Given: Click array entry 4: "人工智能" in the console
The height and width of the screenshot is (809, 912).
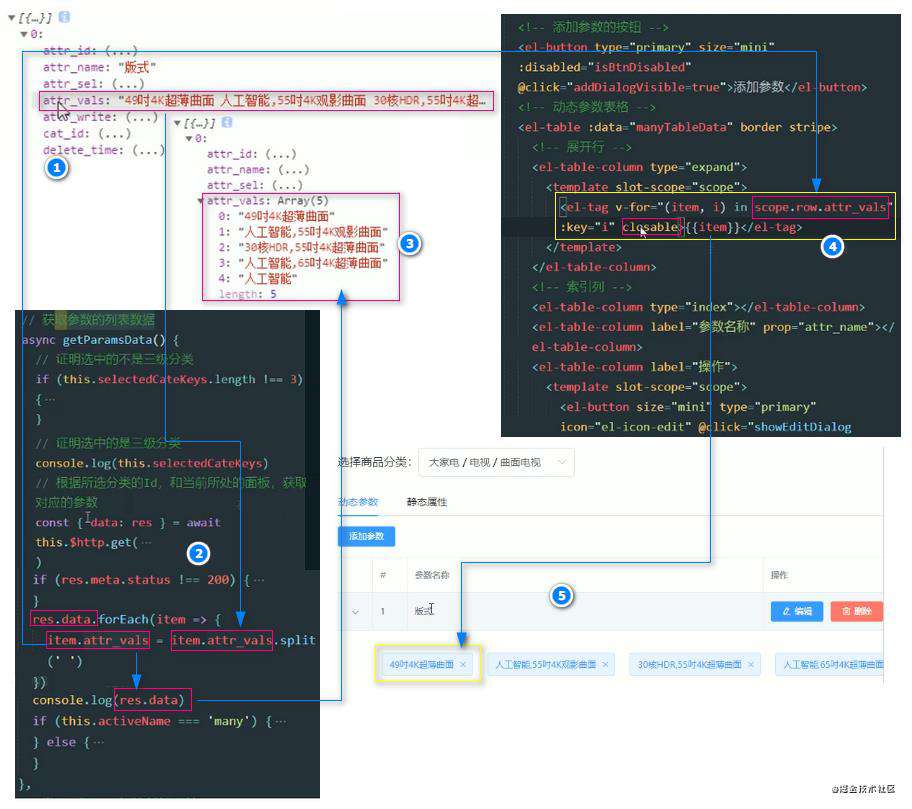Looking at the screenshot, I should [x=258, y=279].
